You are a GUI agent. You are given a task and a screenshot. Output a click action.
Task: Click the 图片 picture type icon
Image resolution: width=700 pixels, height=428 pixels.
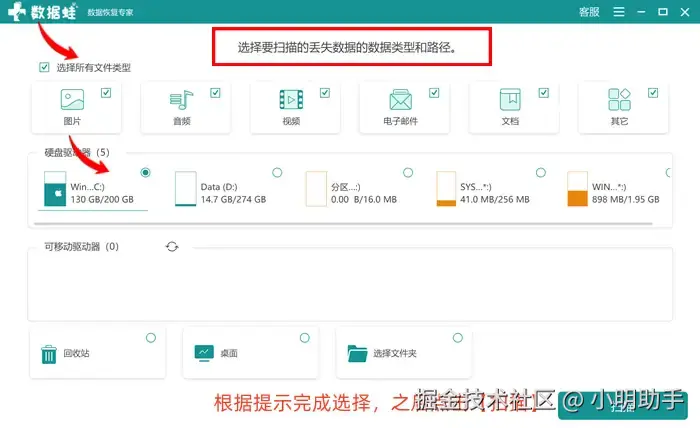72,100
